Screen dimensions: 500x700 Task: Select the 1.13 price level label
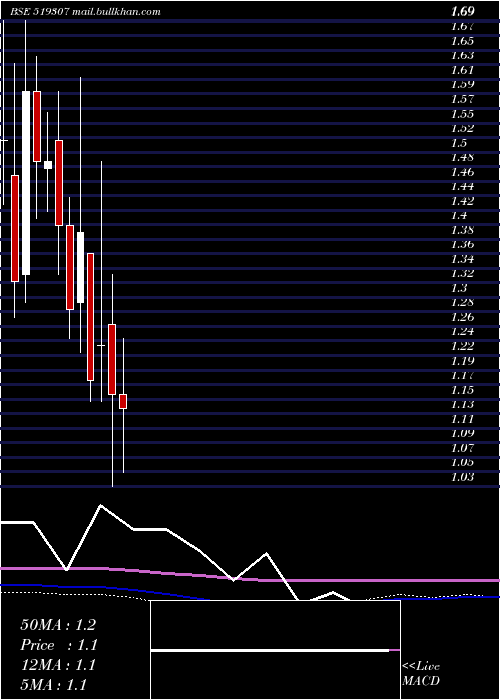click(x=462, y=404)
